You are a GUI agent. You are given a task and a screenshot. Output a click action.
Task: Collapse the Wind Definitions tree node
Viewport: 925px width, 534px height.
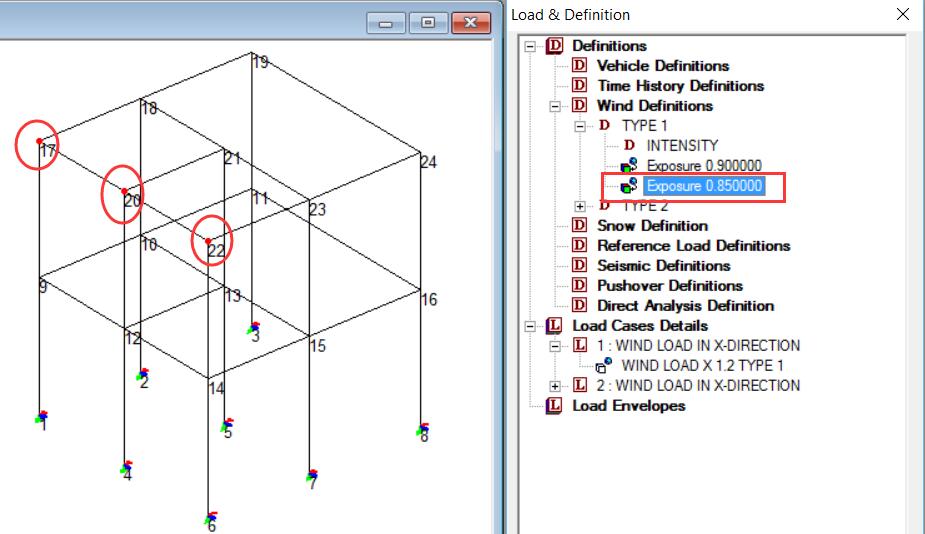(x=556, y=106)
